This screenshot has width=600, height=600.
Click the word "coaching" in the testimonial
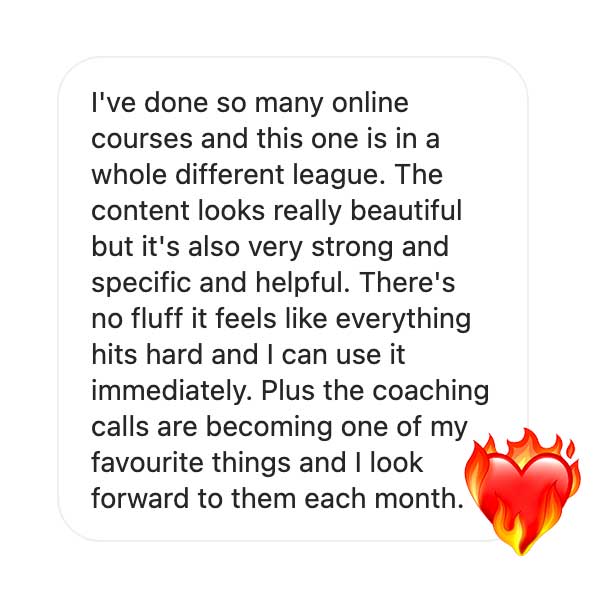[x=431, y=392]
